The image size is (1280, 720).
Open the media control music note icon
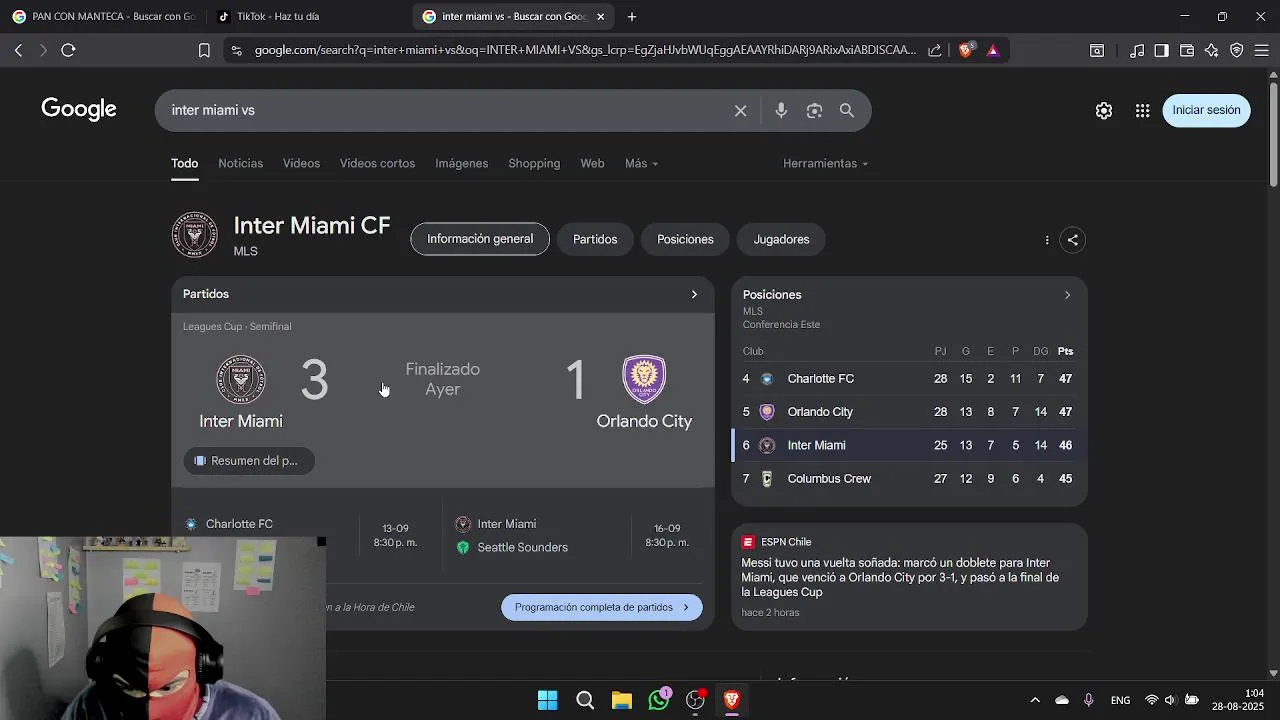tap(1137, 50)
